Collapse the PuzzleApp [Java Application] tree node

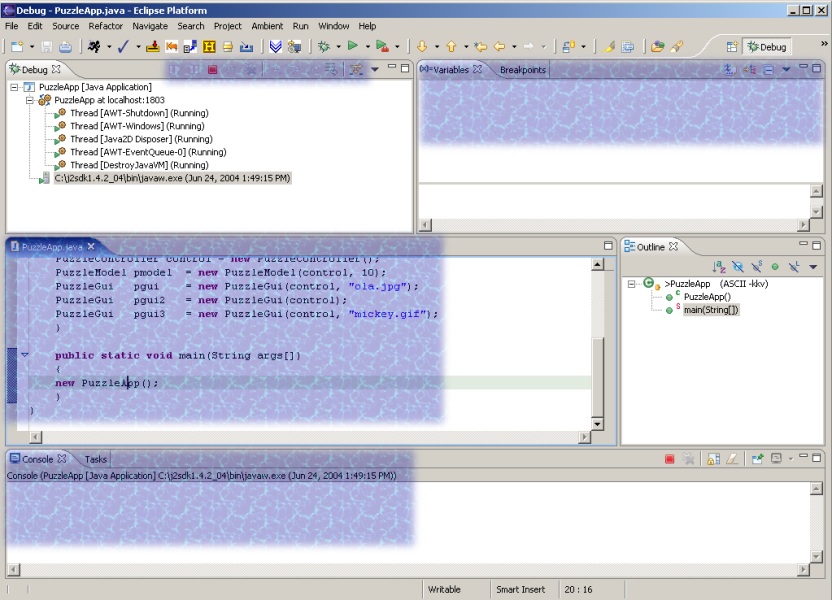(15, 88)
